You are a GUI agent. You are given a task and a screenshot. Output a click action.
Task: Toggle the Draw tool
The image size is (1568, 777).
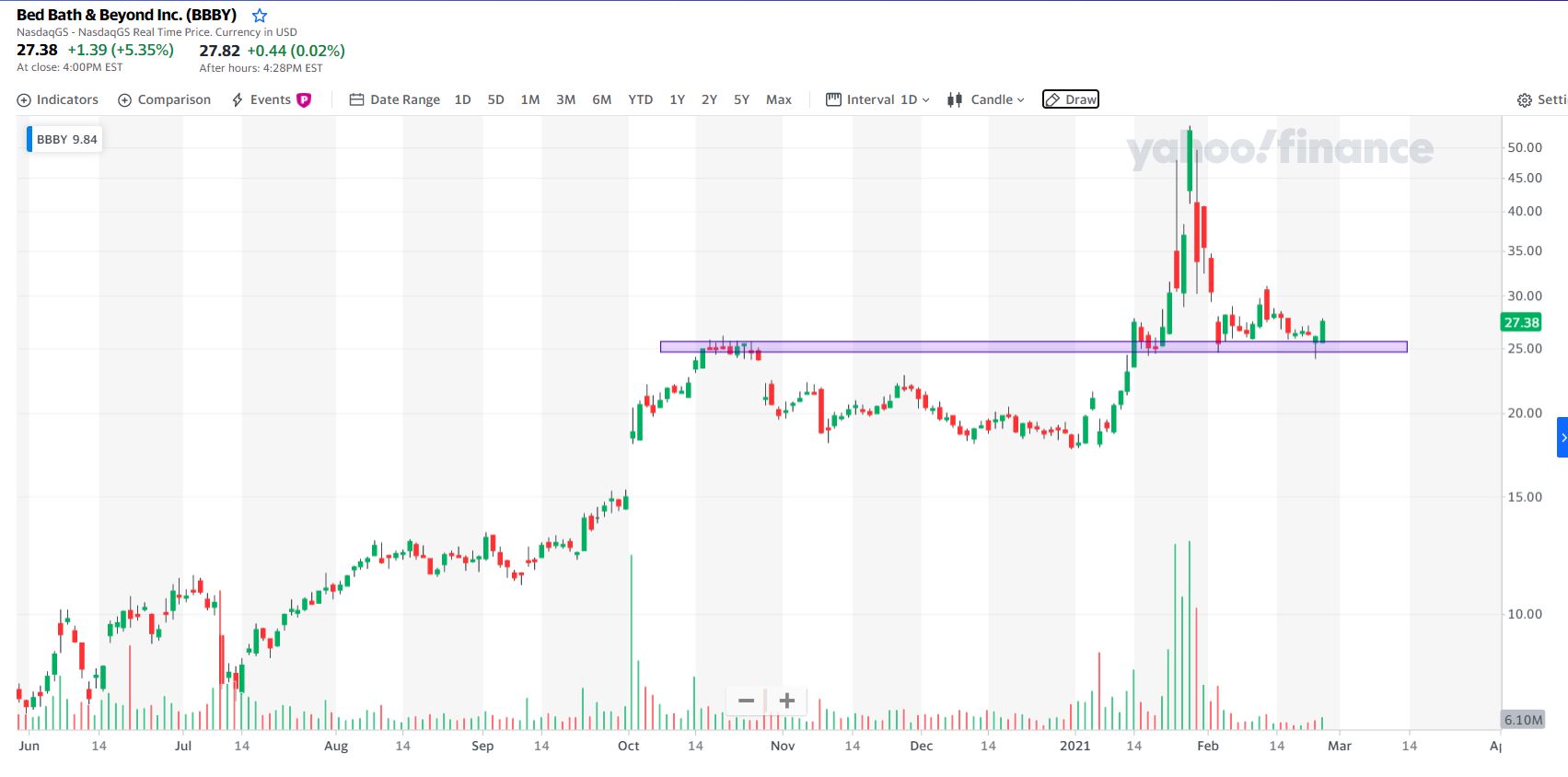pos(1071,99)
